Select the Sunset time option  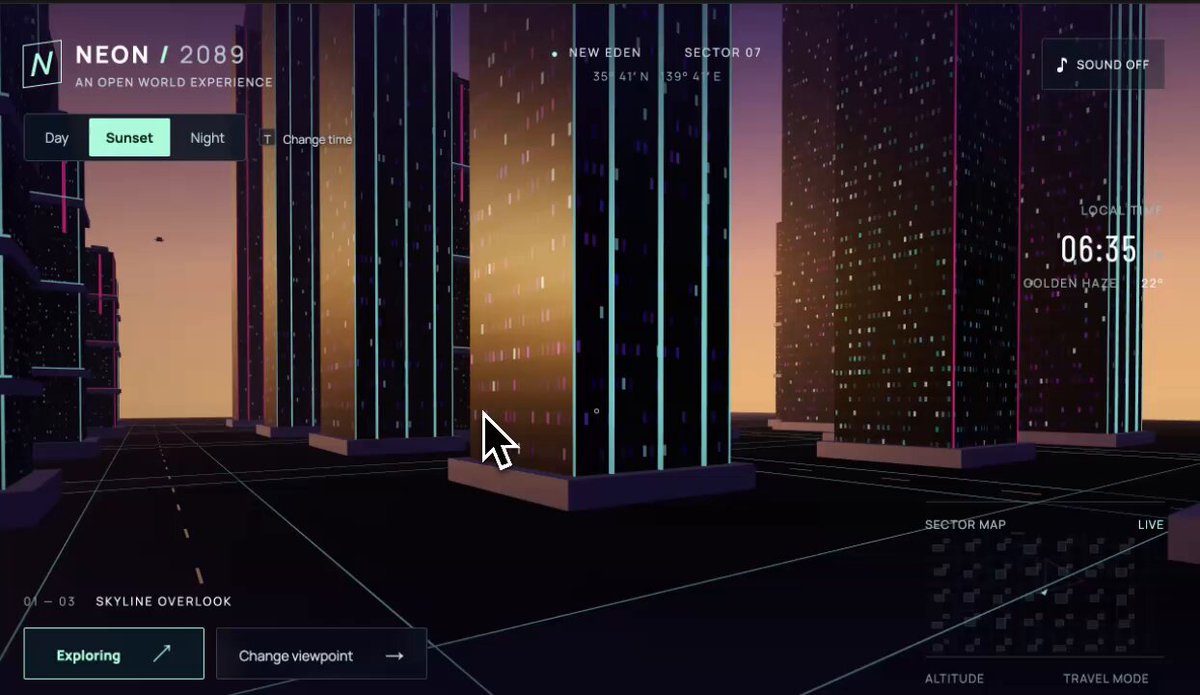tap(130, 138)
